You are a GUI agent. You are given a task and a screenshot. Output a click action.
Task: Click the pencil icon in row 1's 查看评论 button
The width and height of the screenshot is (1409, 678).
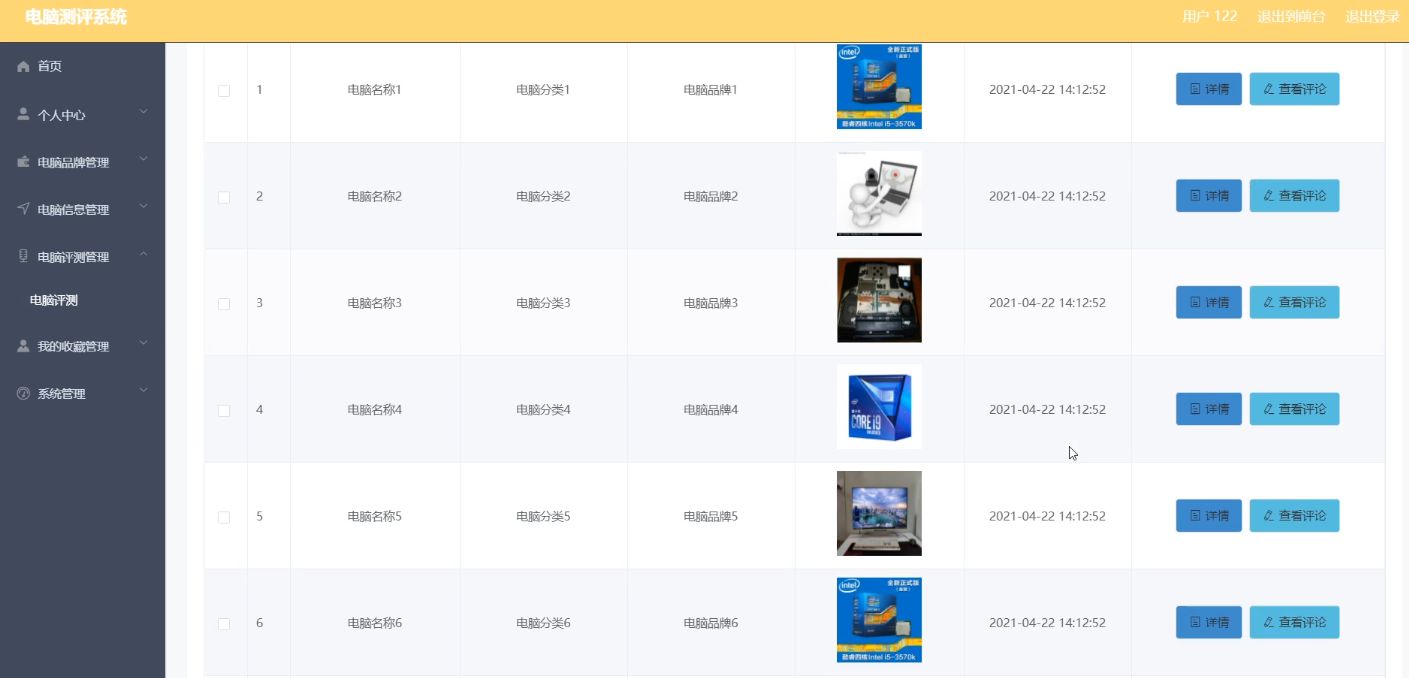click(x=1269, y=89)
